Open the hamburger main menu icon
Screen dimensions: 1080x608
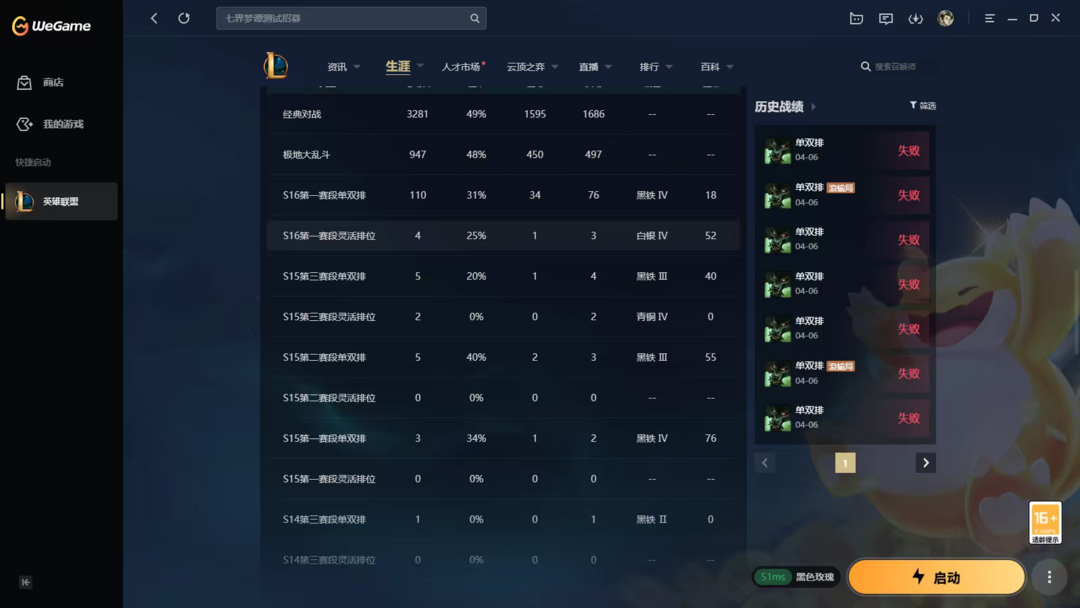pos(989,18)
